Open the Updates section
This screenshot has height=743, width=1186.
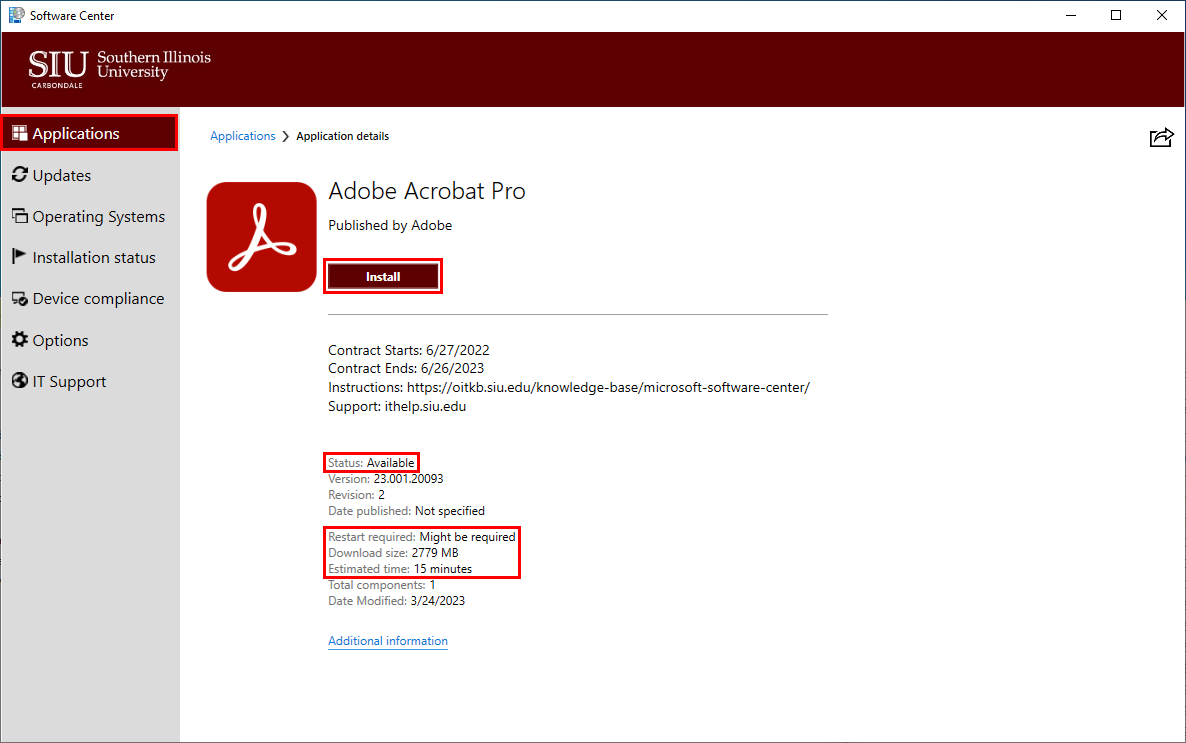60,175
